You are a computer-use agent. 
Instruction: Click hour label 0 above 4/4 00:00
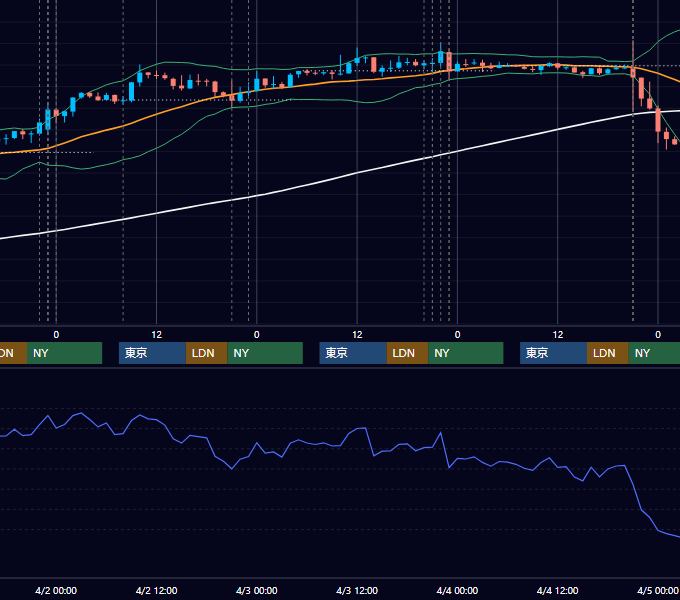point(457,335)
